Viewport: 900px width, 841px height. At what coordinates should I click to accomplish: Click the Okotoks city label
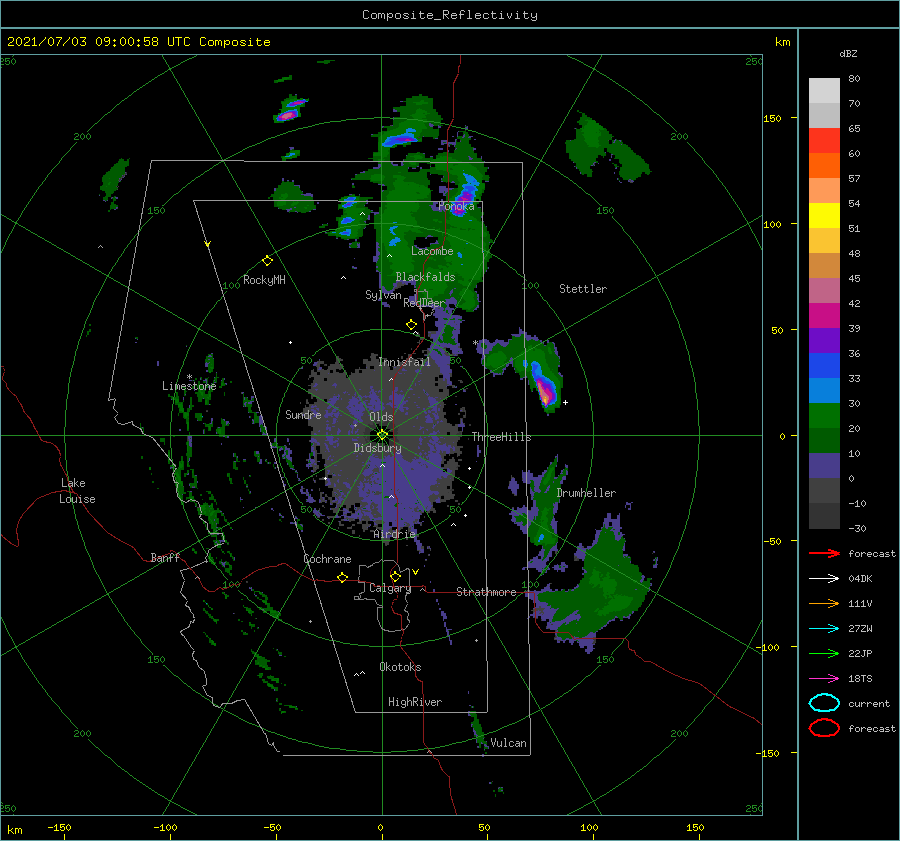pos(400,667)
